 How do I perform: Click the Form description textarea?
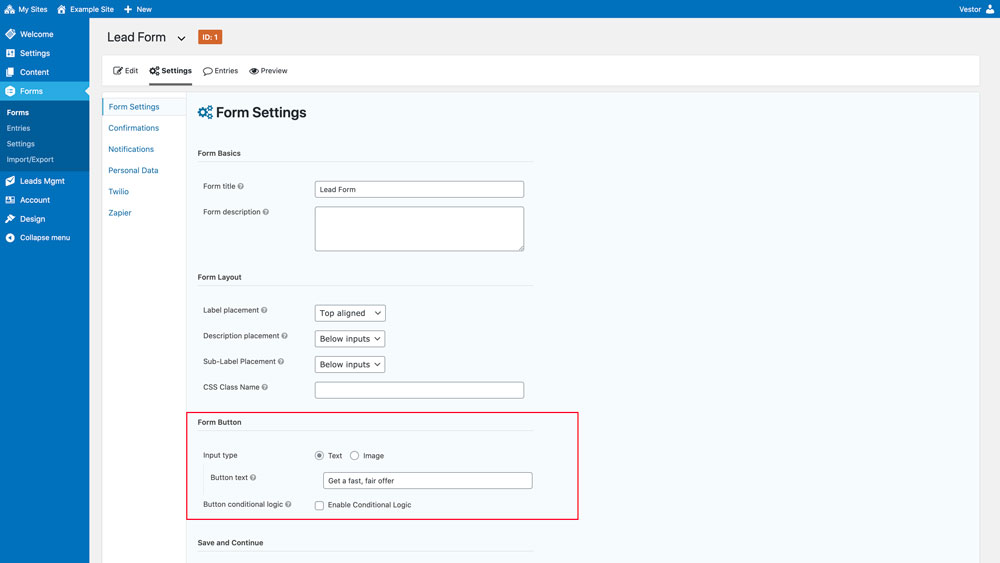click(419, 228)
